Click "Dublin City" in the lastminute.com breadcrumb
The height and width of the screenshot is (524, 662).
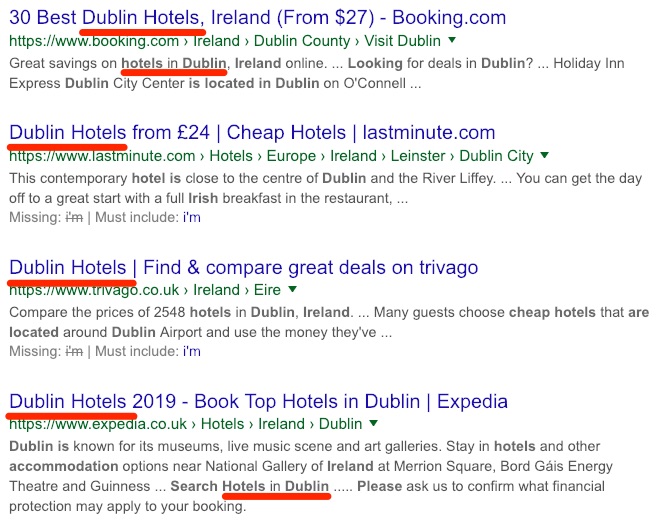pyautogui.click(x=496, y=156)
